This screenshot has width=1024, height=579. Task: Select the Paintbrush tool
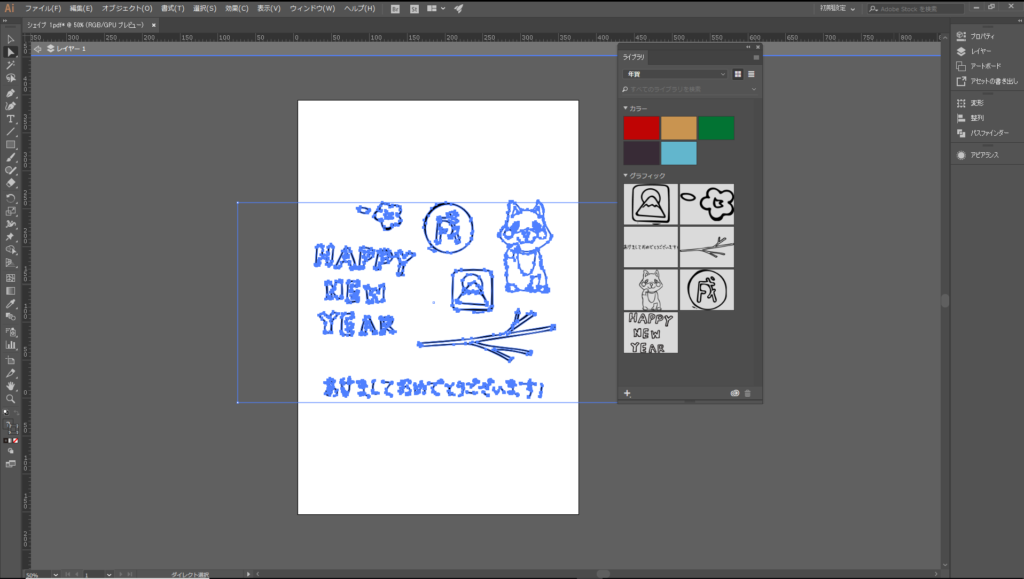10,158
